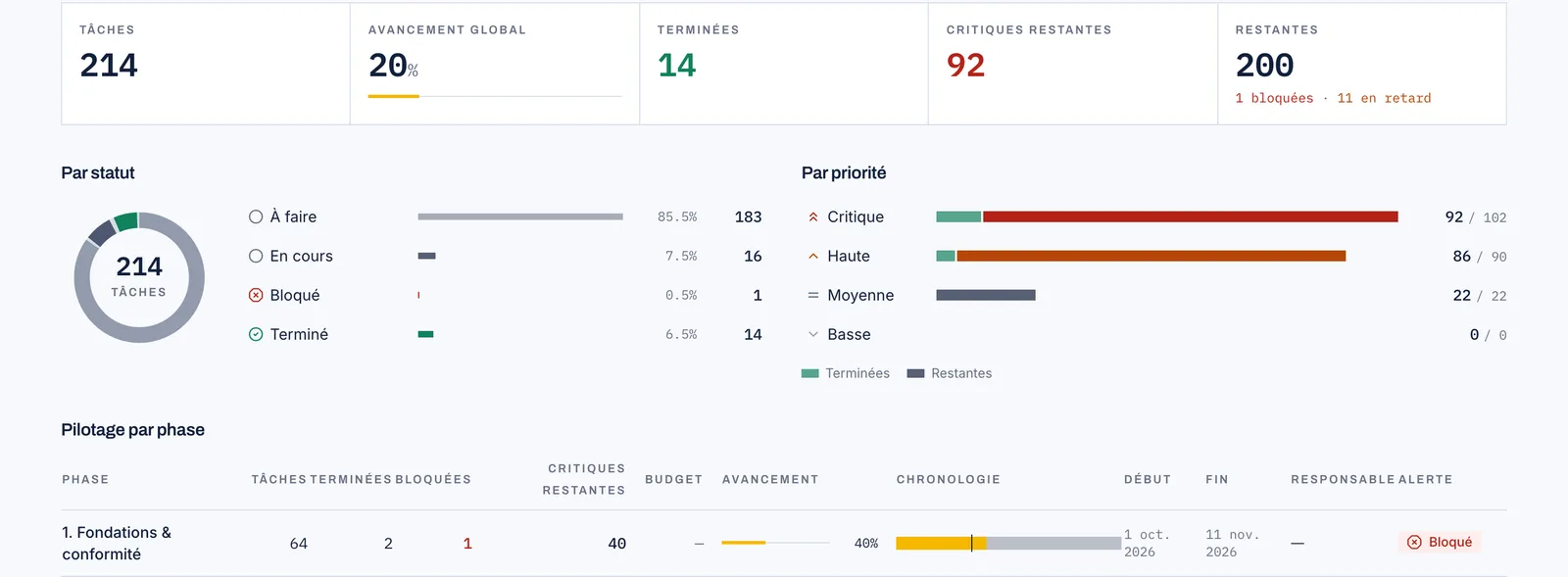Click the red 92 in Critiques restantes card
This screenshot has height=577, width=1568.
[965, 66]
